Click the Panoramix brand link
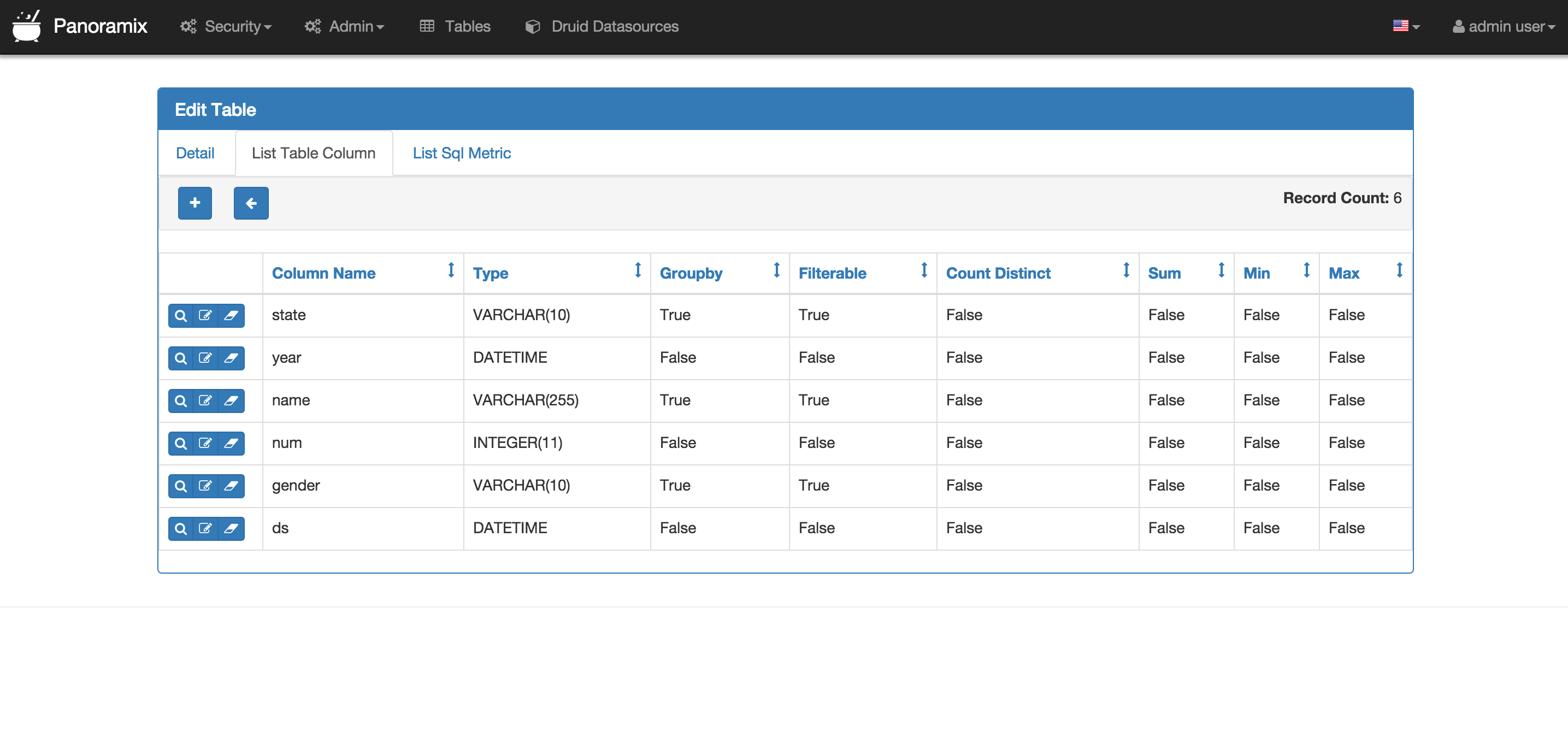The image size is (1568, 755). (x=101, y=26)
